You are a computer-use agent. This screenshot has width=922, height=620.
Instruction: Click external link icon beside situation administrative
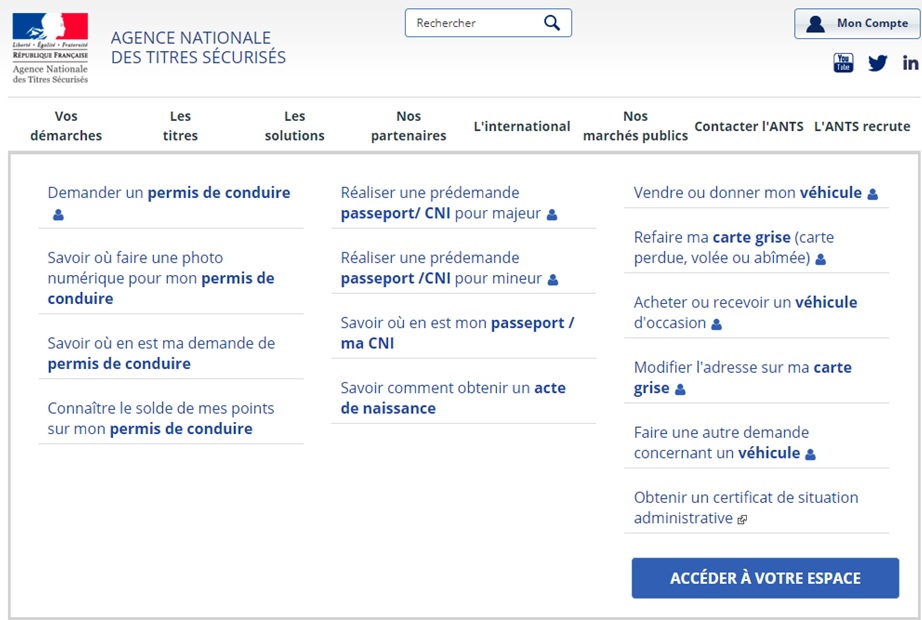742,519
